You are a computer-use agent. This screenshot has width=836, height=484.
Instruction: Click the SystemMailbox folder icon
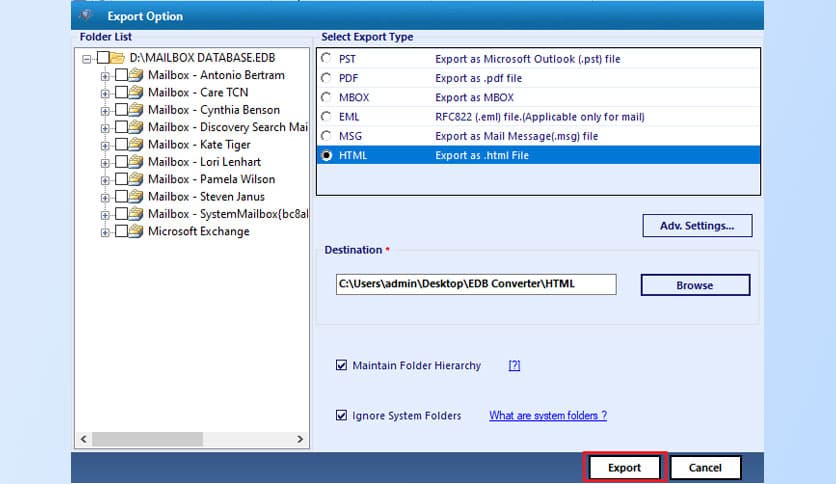point(136,214)
